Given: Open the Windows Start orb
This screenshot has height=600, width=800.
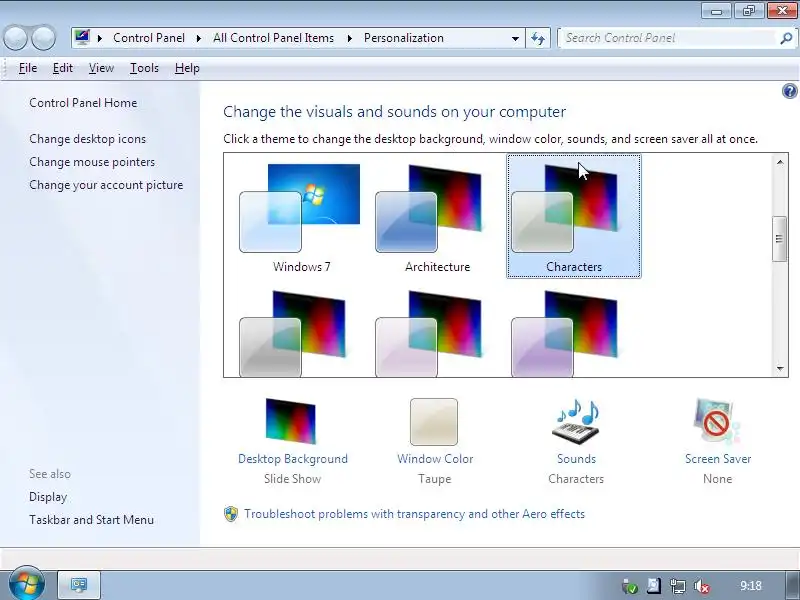Looking at the screenshot, I should coord(27,583).
